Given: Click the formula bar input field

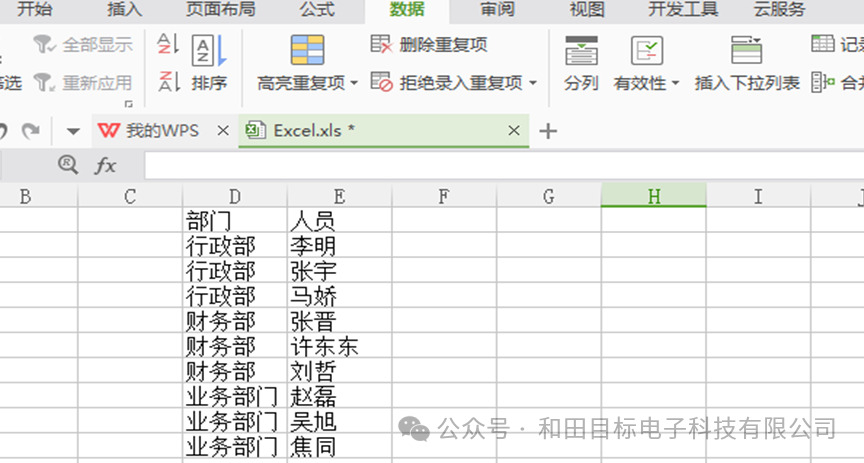Looking at the screenshot, I should [504, 165].
